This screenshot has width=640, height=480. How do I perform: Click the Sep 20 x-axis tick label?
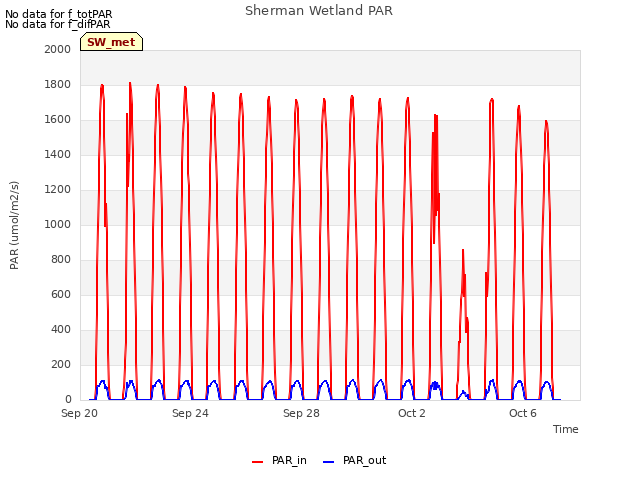tap(80, 413)
